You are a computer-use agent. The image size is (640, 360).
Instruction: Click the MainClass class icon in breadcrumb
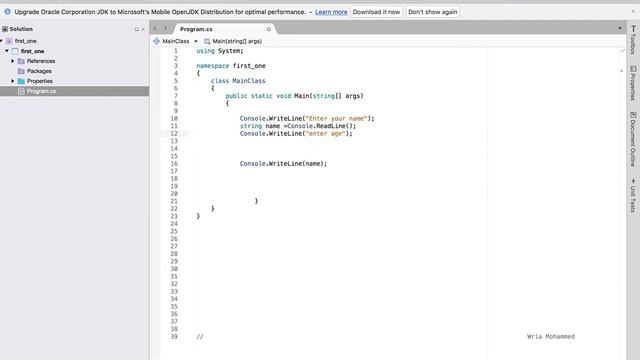(x=156, y=41)
